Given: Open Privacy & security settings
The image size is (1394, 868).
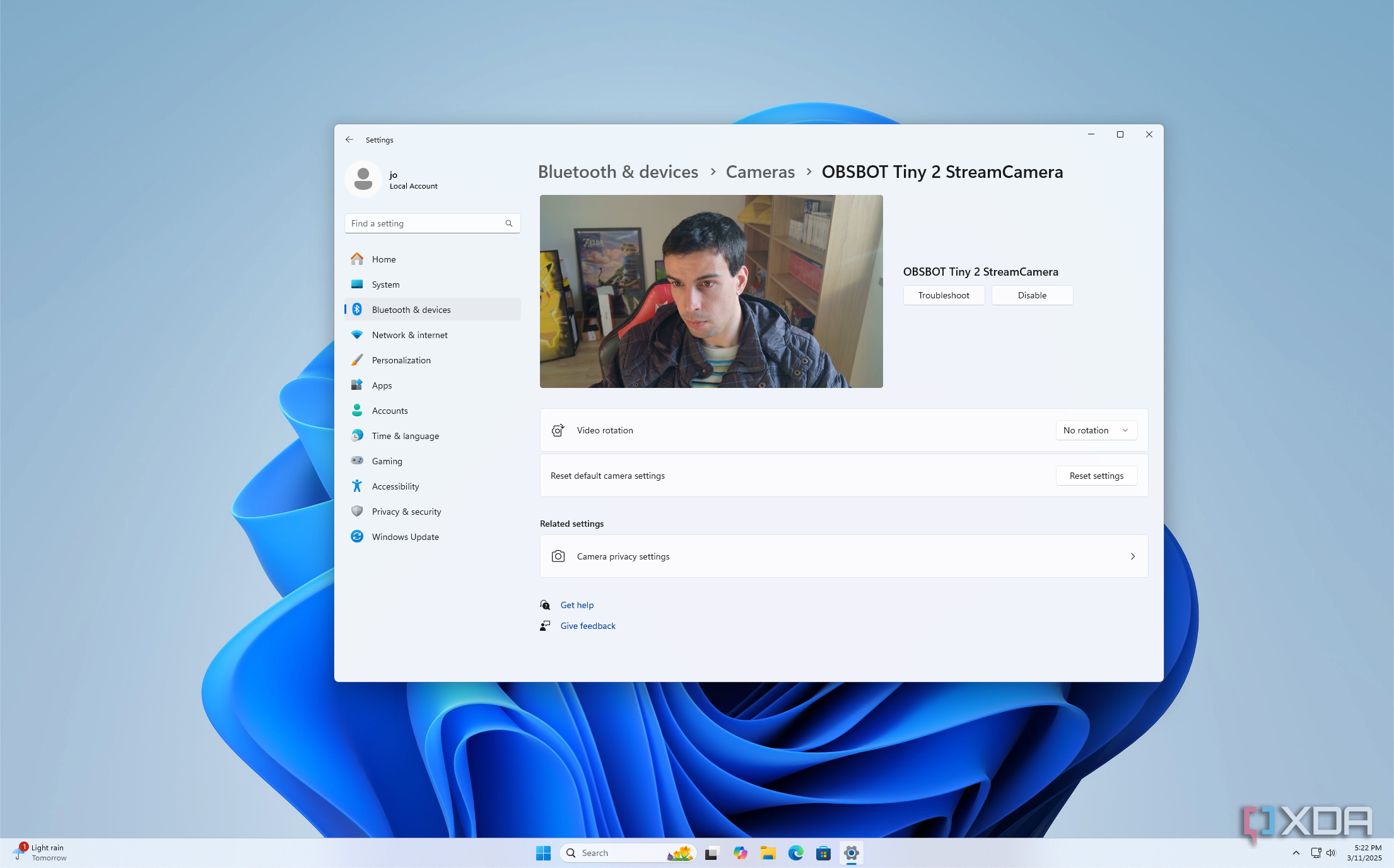Looking at the screenshot, I should pyautogui.click(x=433, y=512).
